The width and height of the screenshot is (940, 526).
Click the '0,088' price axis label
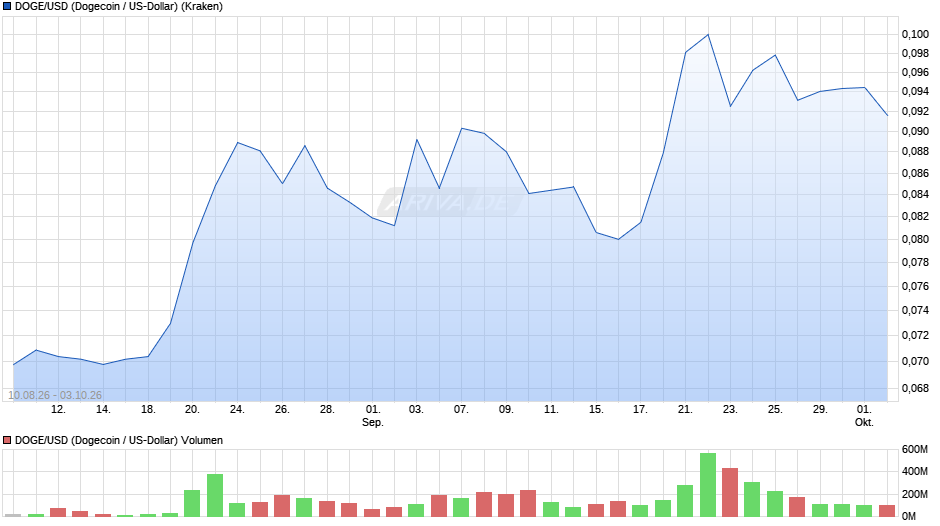point(915,151)
